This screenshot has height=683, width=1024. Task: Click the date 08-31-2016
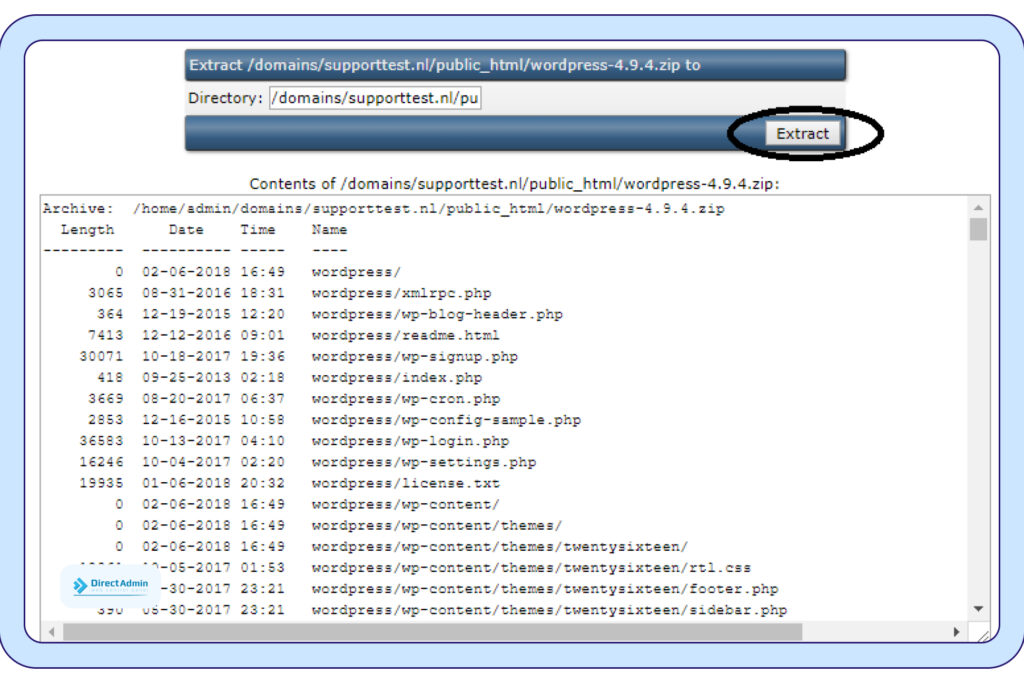coord(186,293)
